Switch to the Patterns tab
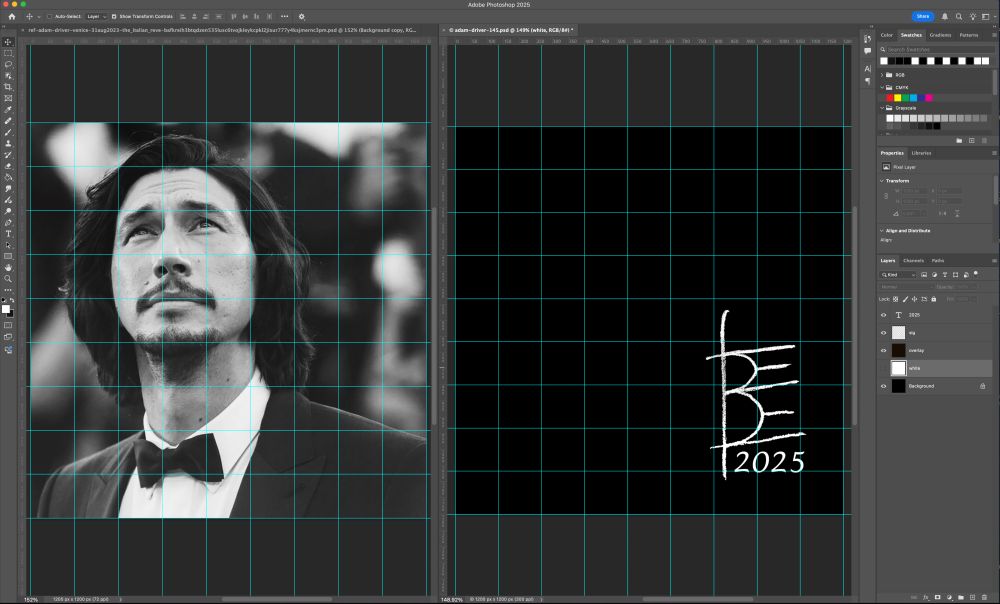Viewport: 1000px width, 604px height. [969, 35]
